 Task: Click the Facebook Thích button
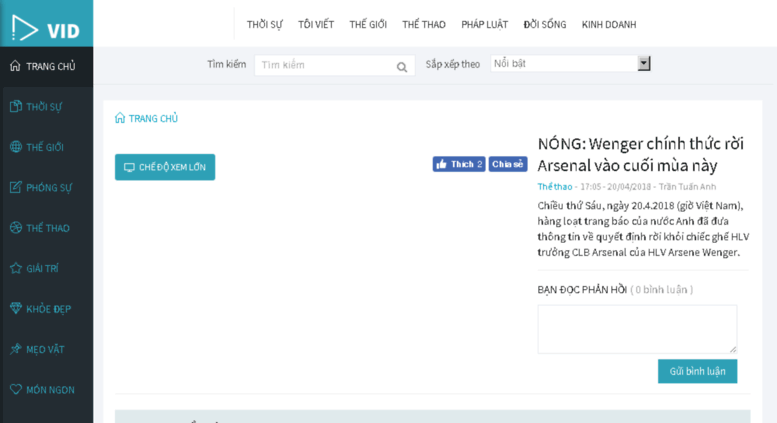(x=459, y=164)
